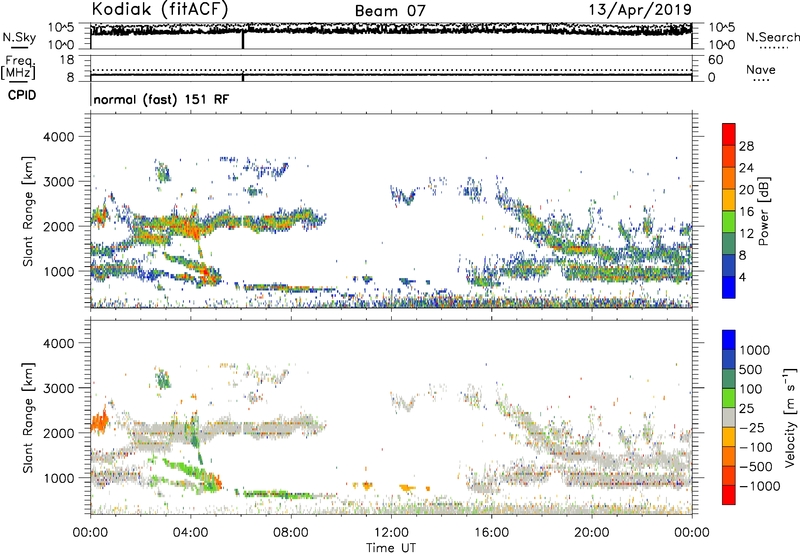Click the '60' Nave axis tick
Screen dimensions: 800x554
click(x=715, y=60)
